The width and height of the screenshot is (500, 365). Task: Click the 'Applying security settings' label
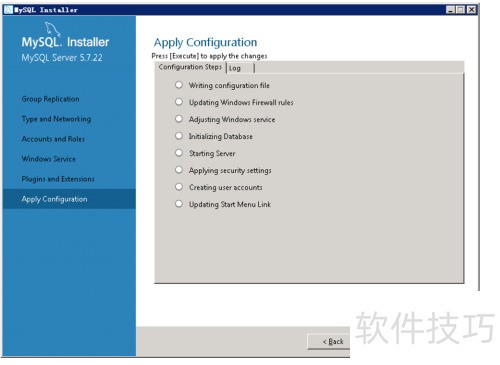point(230,170)
